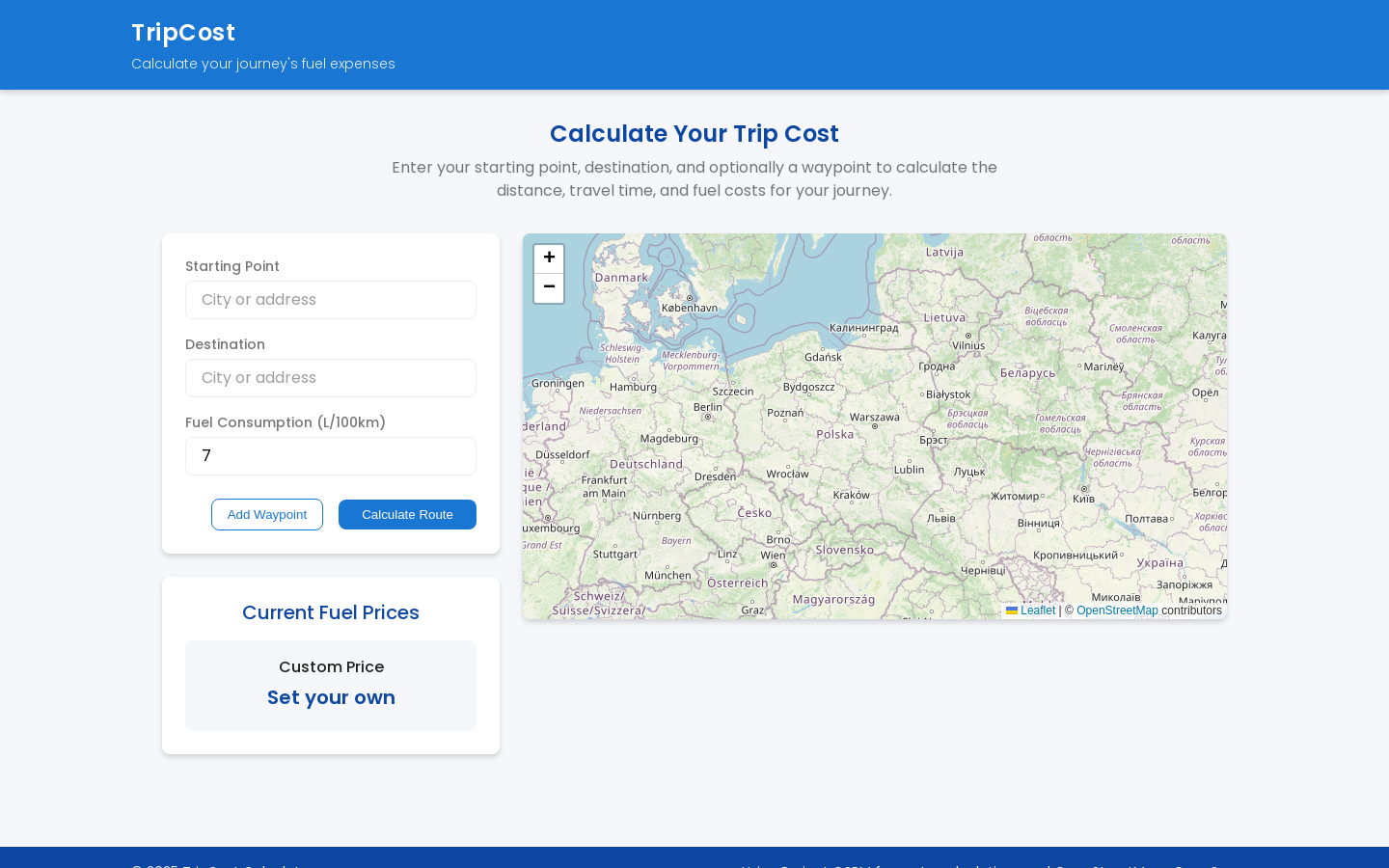Click the Kraków label on the map
Image resolution: width=1389 pixels, height=868 pixels.
852,496
